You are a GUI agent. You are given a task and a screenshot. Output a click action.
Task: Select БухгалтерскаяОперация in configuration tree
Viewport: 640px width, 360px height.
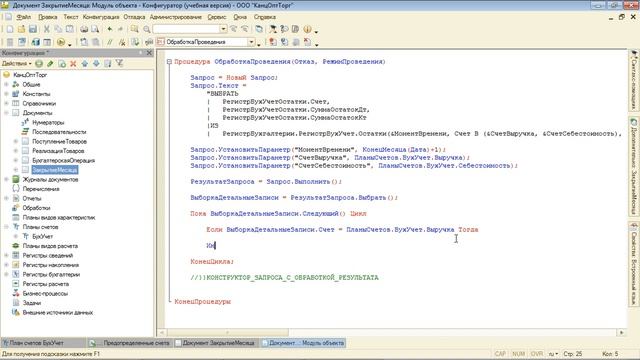(63, 160)
